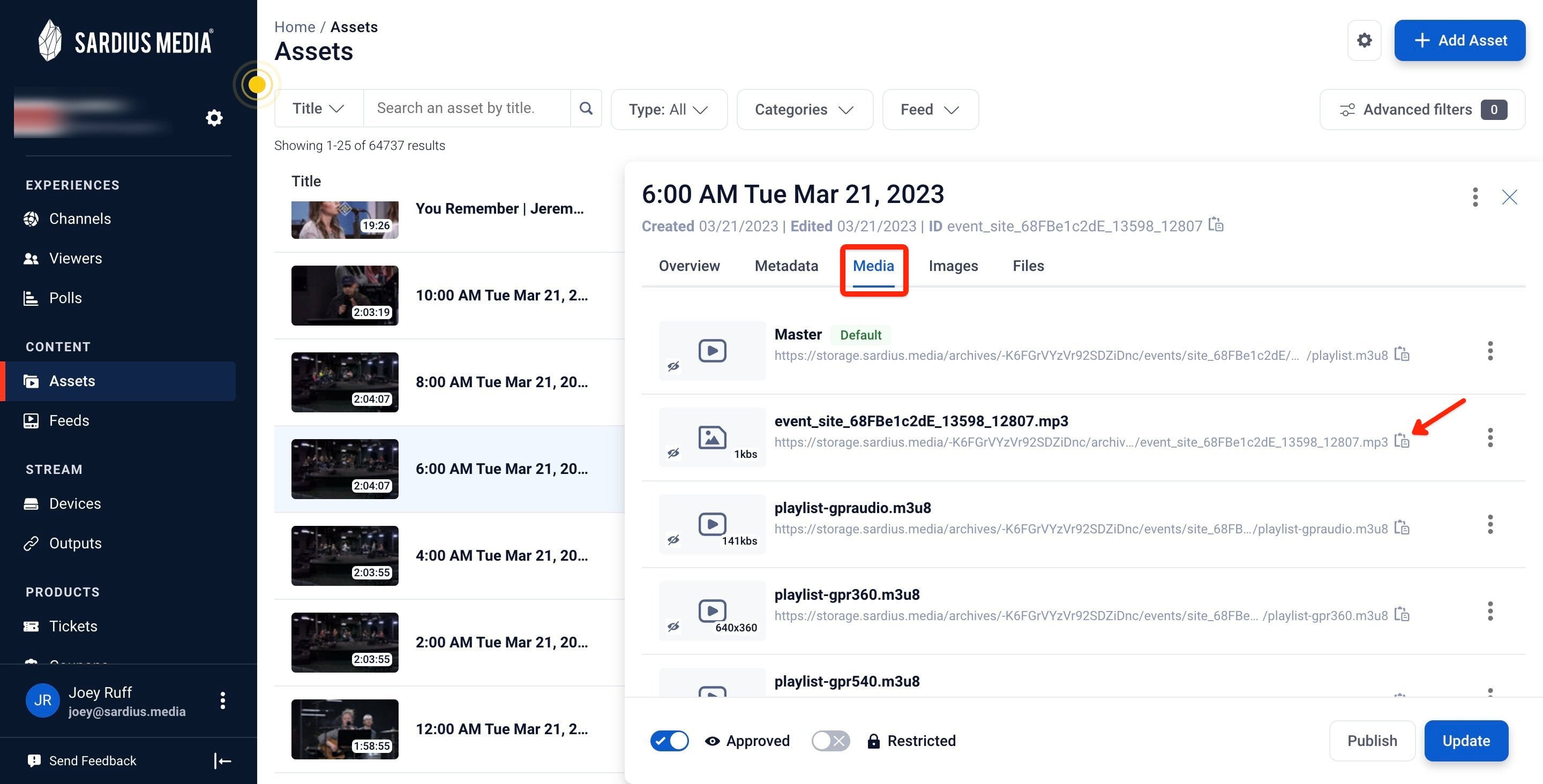Image resolution: width=1543 pixels, height=784 pixels.
Task: Toggle visibility of the Master media
Action: 673,366
